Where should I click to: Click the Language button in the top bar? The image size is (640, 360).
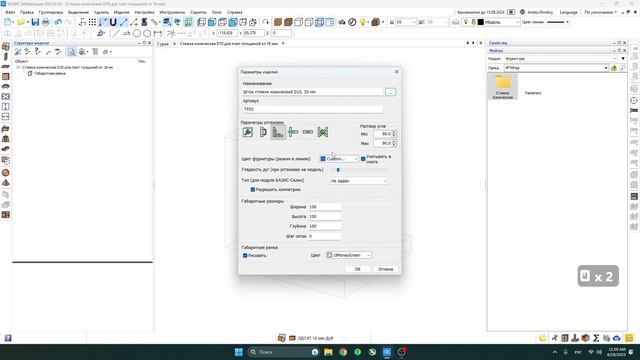(x=569, y=12)
